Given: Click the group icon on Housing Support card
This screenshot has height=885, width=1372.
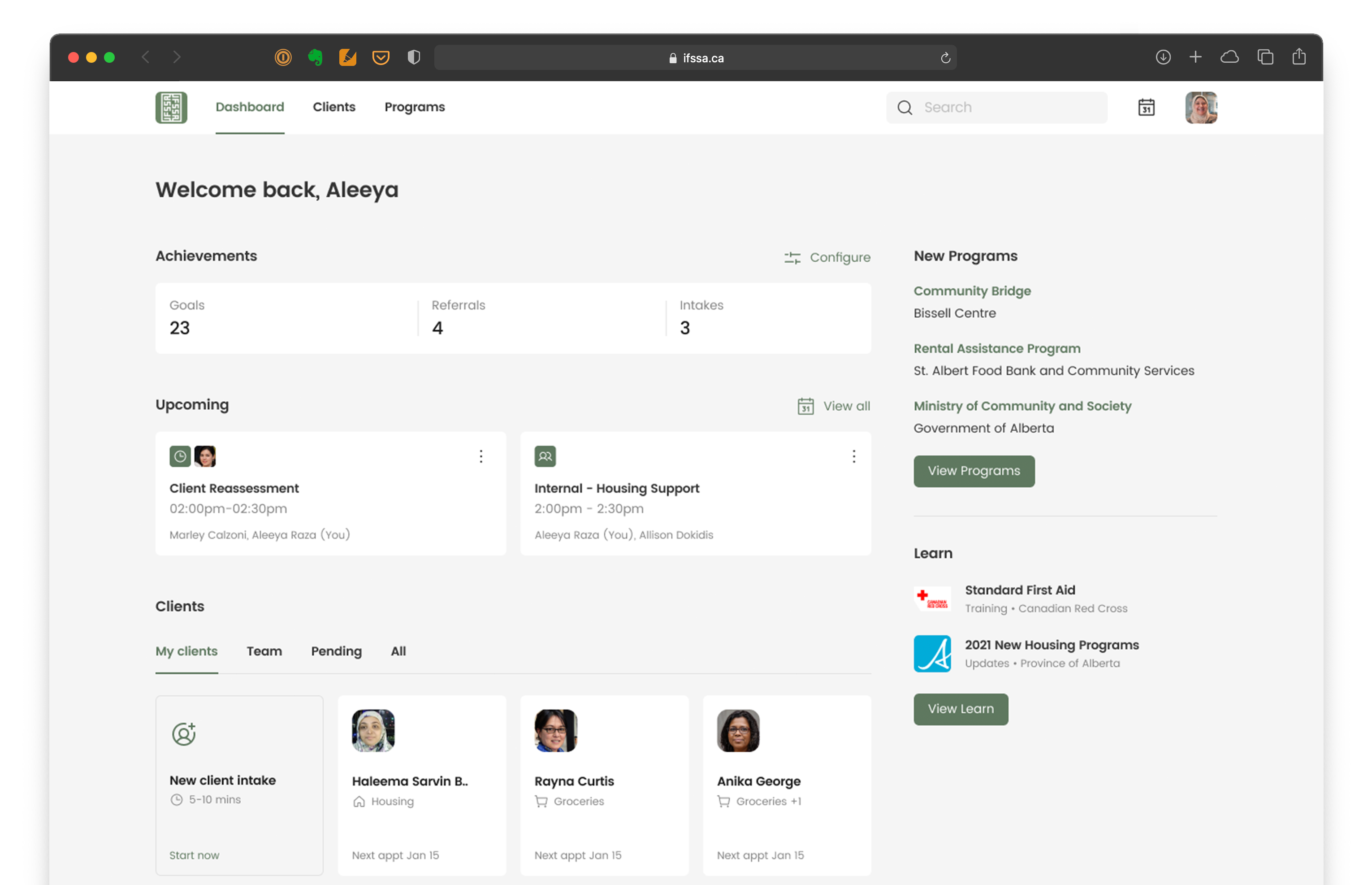Looking at the screenshot, I should click(x=545, y=456).
